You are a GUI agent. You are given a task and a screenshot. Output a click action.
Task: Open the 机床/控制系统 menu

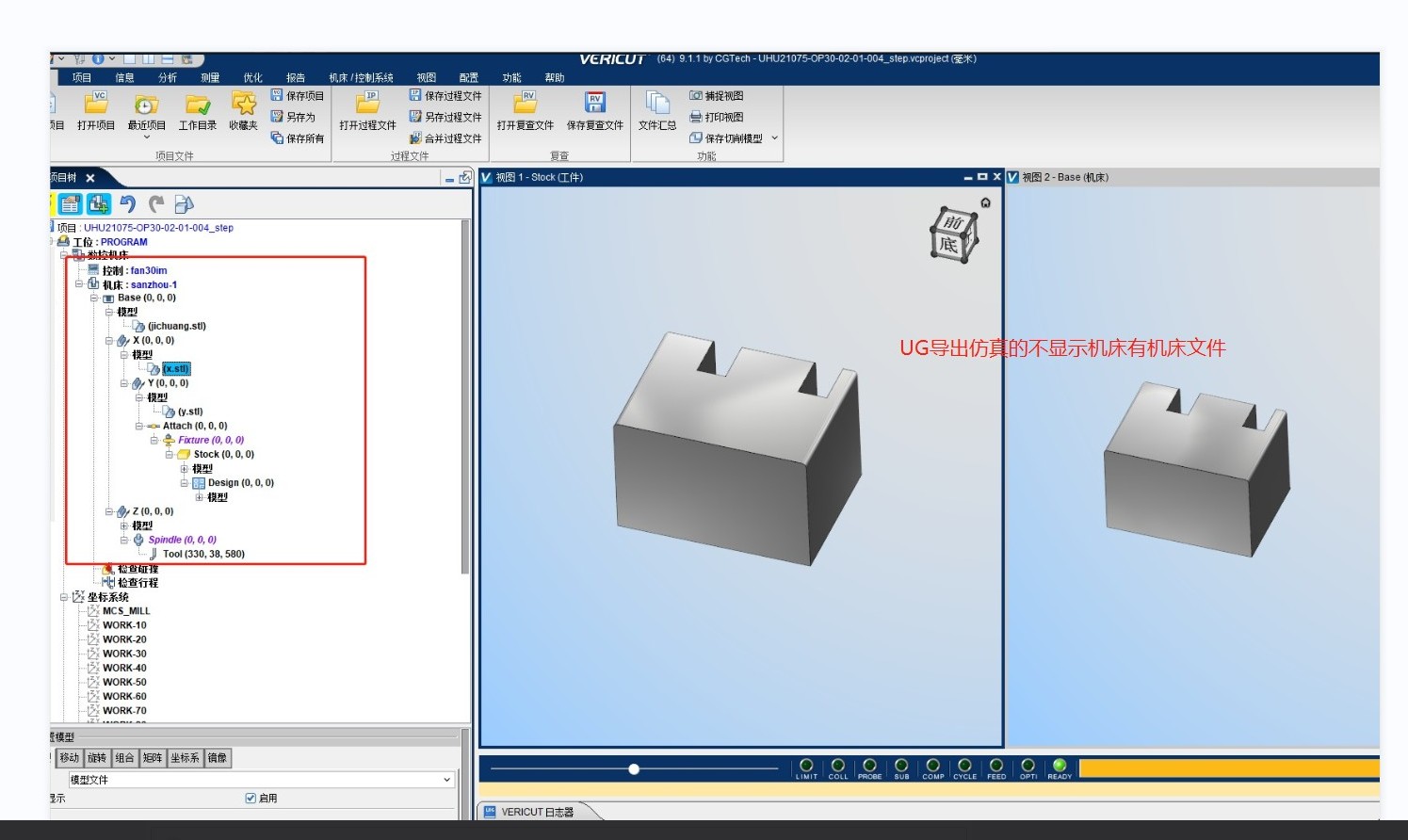pyautogui.click(x=361, y=77)
